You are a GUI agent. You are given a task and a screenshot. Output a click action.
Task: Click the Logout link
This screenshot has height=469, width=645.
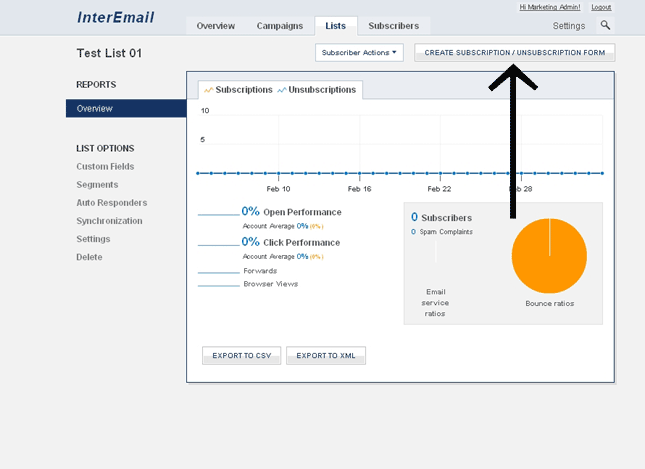point(601,7)
